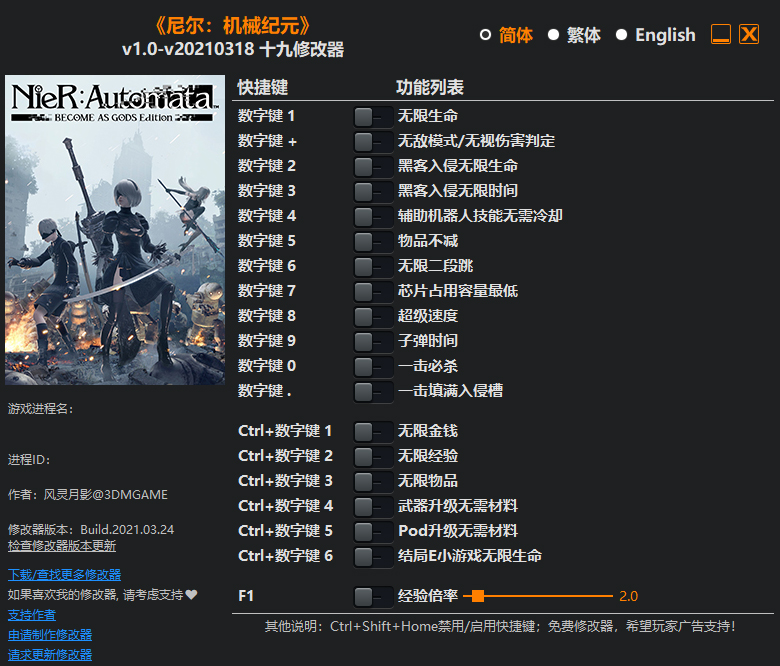Turn on Pod升级无需材料 toggle
Image resolution: width=780 pixels, height=666 pixels.
pyautogui.click(x=373, y=531)
